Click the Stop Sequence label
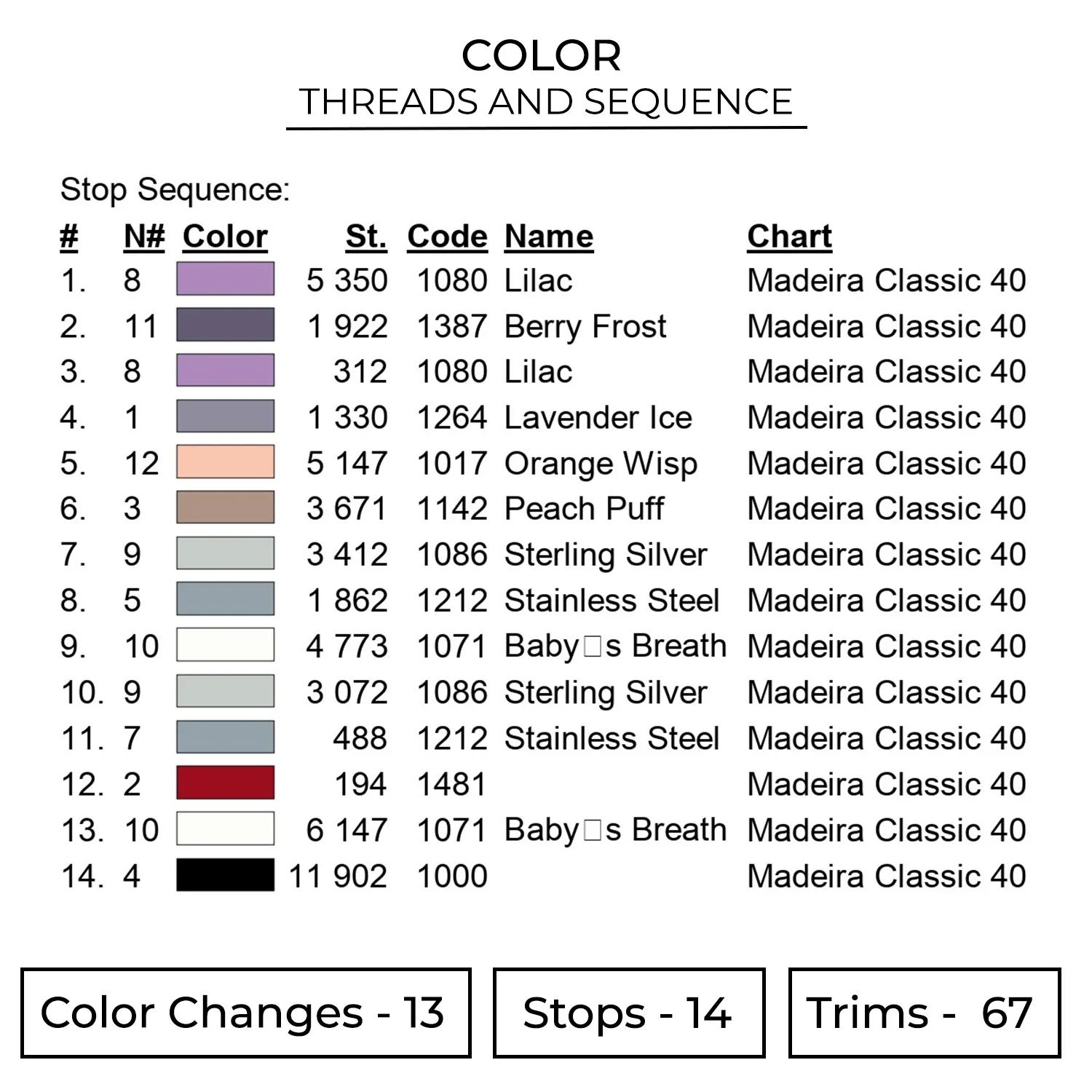 tap(175, 190)
